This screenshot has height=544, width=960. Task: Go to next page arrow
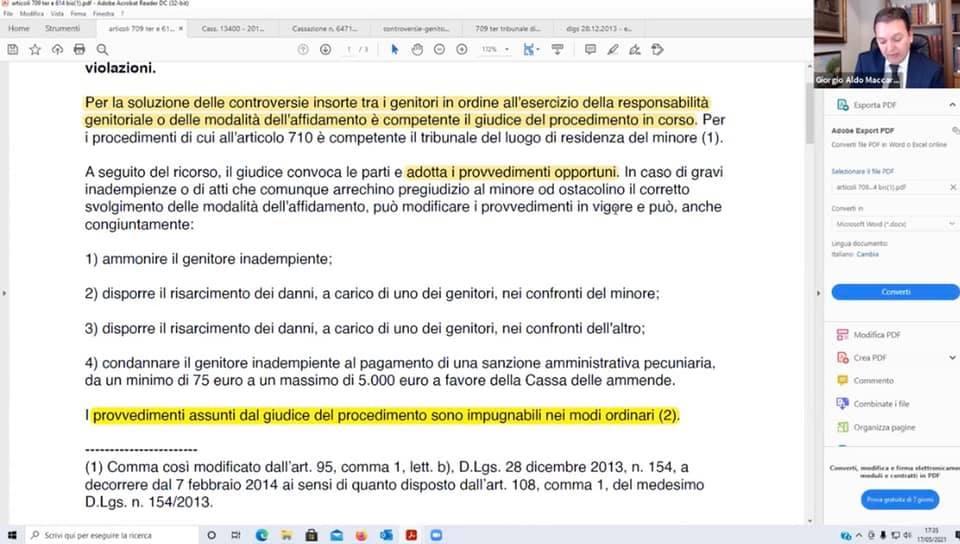coord(325,50)
